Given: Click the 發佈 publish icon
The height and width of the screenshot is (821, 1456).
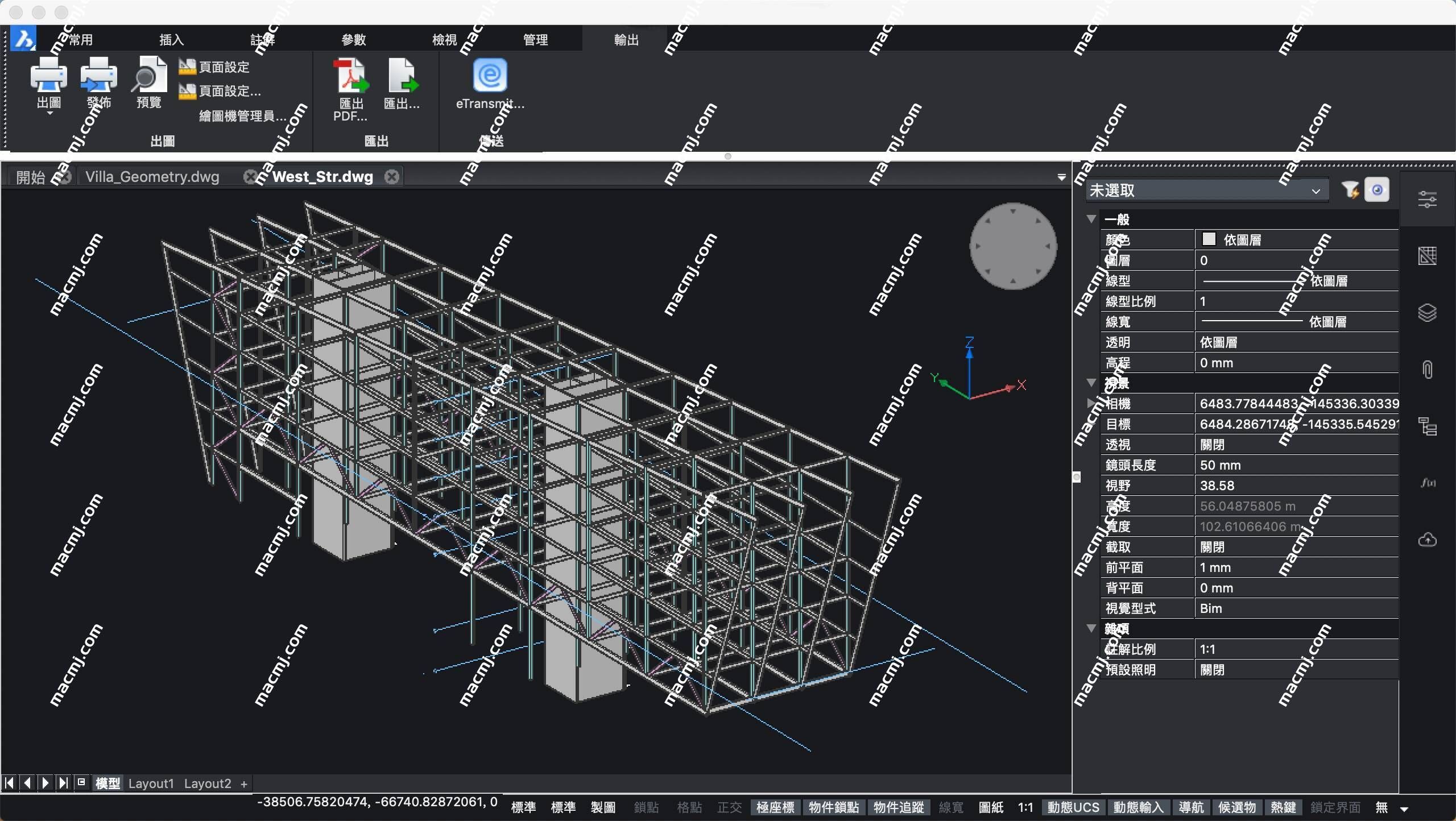Looking at the screenshot, I should pos(98,75).
